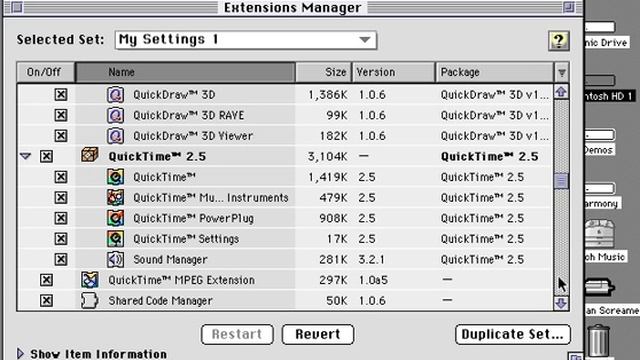This screenshot has height=360, width=640.
Task: Toggle the QuickTime 2.5 package checkbox
Action: (x=46, y=156)
